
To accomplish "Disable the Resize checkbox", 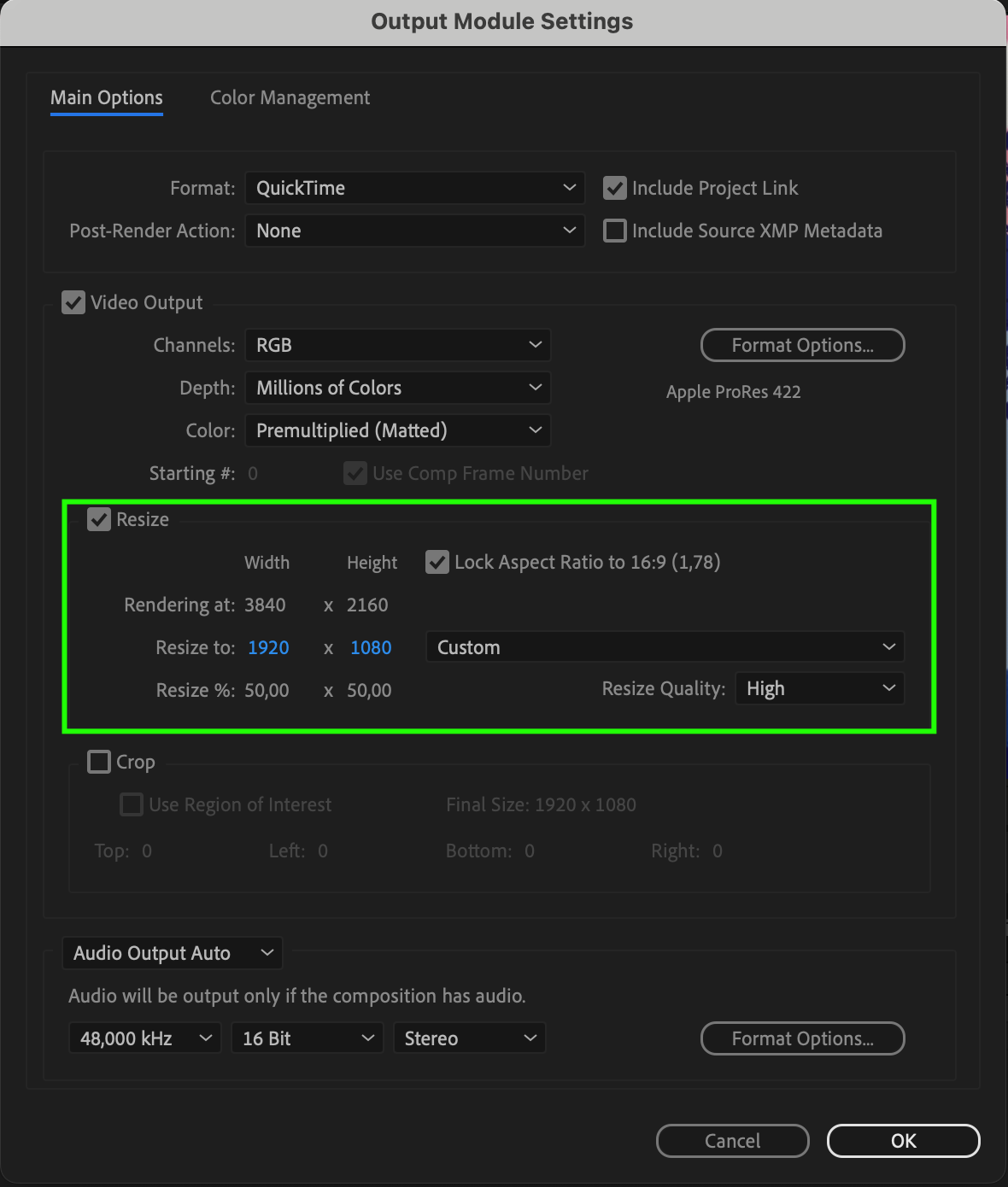I will pos(99,519).
